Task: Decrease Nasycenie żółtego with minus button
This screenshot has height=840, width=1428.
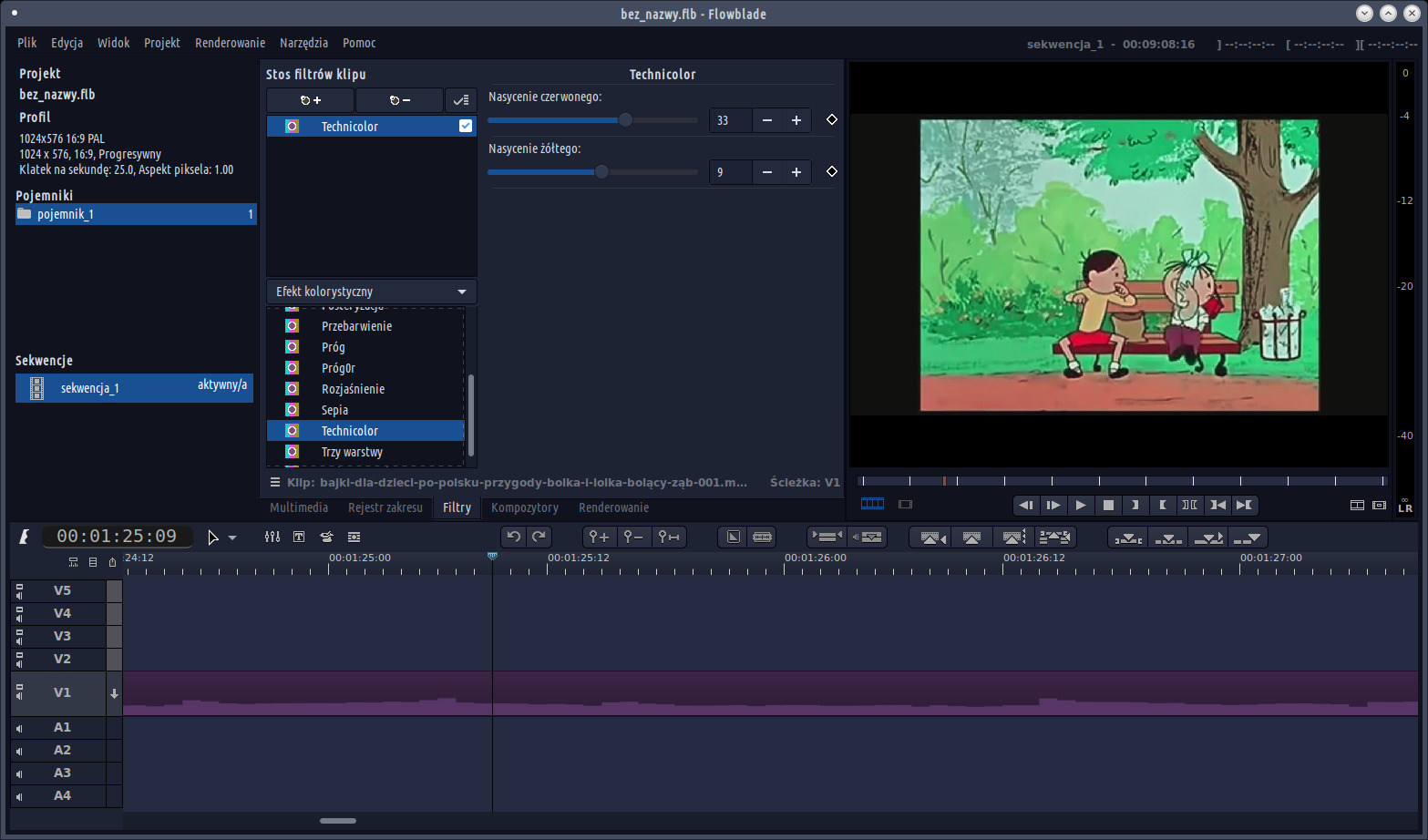Action: tap(767, 172)
